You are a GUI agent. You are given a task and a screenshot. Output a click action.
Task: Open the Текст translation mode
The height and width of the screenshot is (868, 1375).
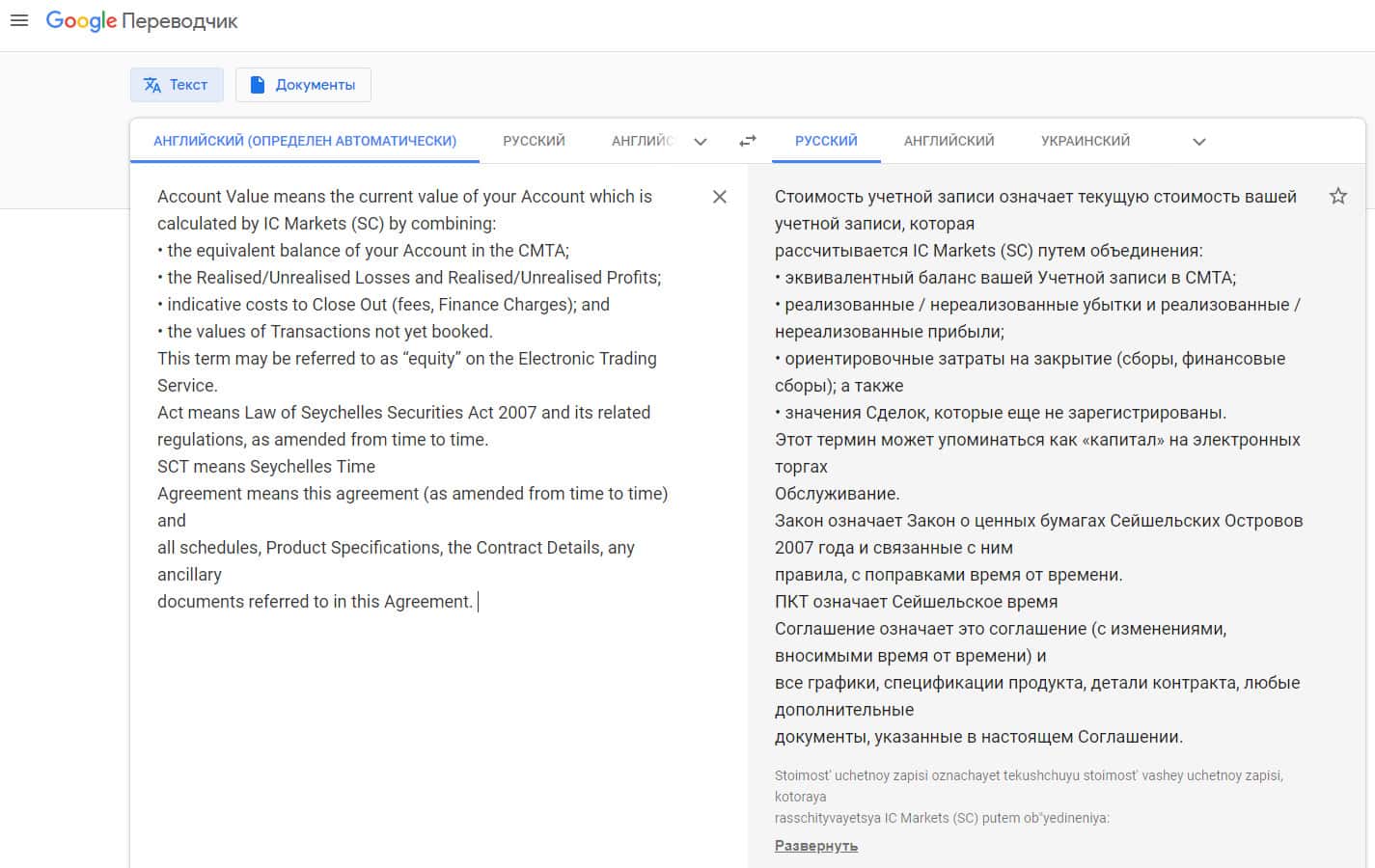178,85
